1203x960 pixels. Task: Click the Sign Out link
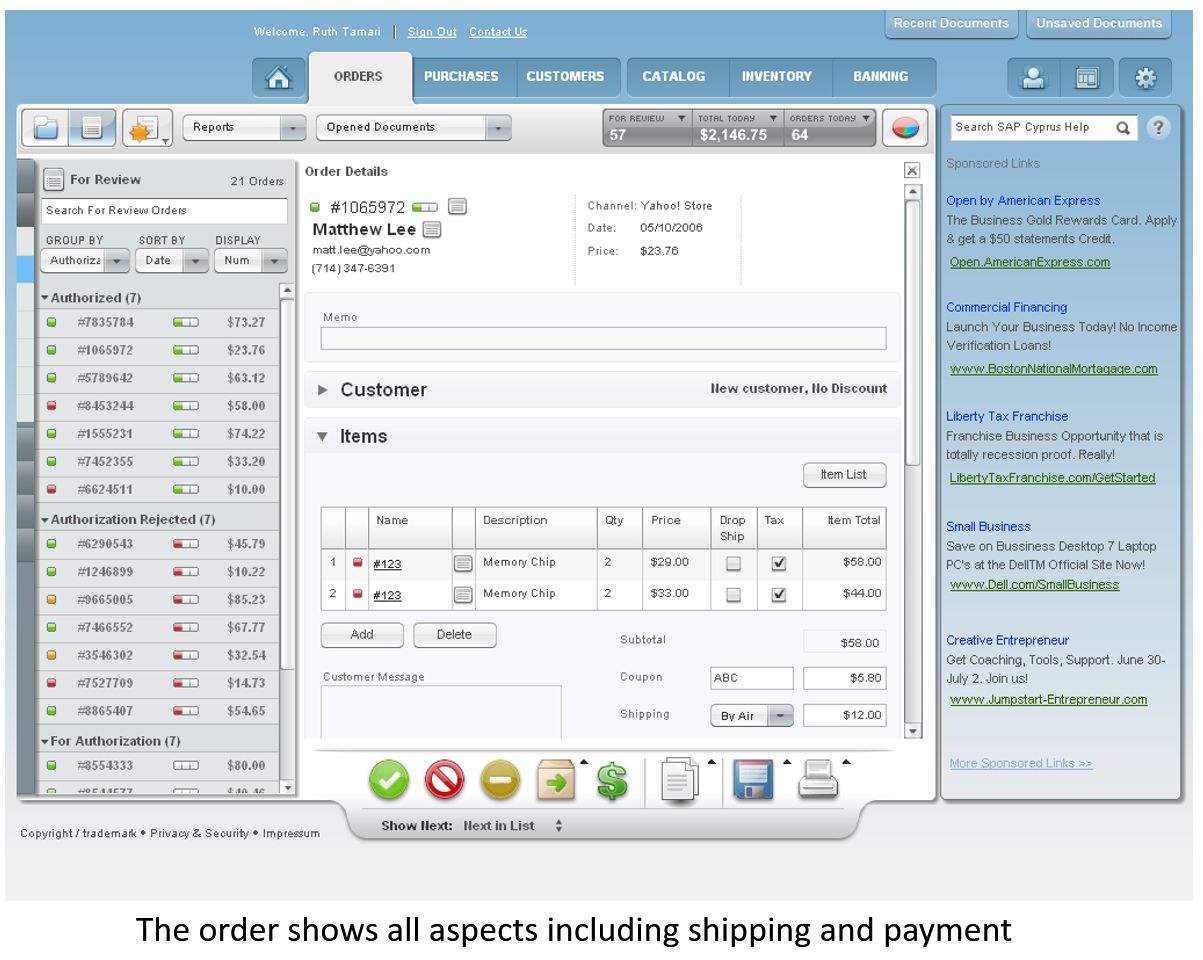[x=432, y=32]
